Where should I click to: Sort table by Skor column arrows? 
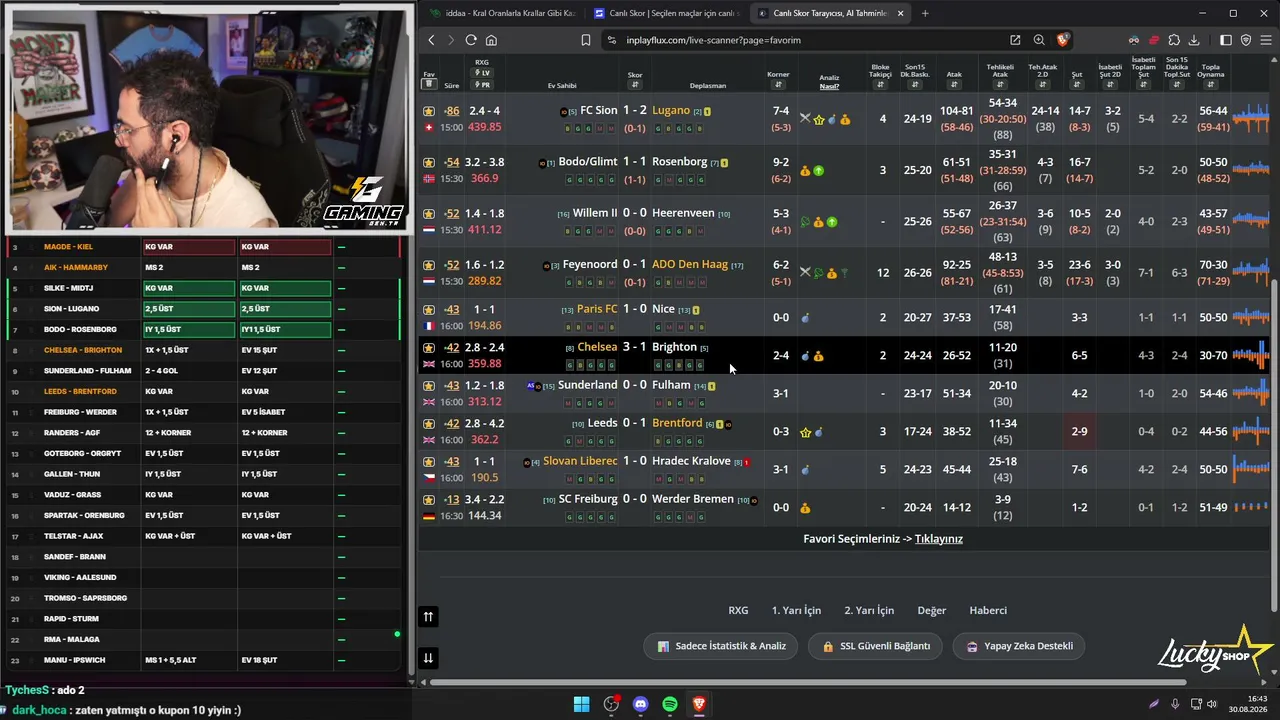point(635,85)
